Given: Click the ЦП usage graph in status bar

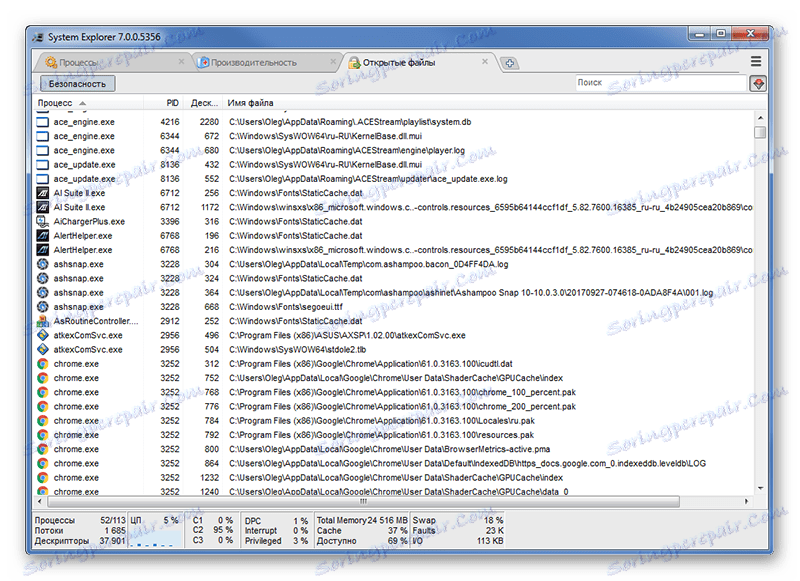Looking at the screenshot, I should coord(155,538).
